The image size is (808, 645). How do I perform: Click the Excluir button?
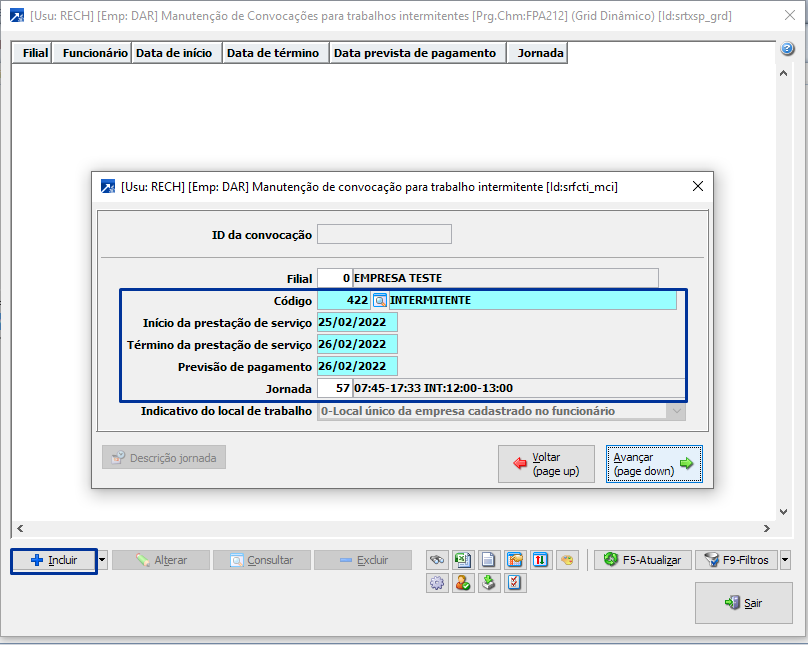click(363, 560)
